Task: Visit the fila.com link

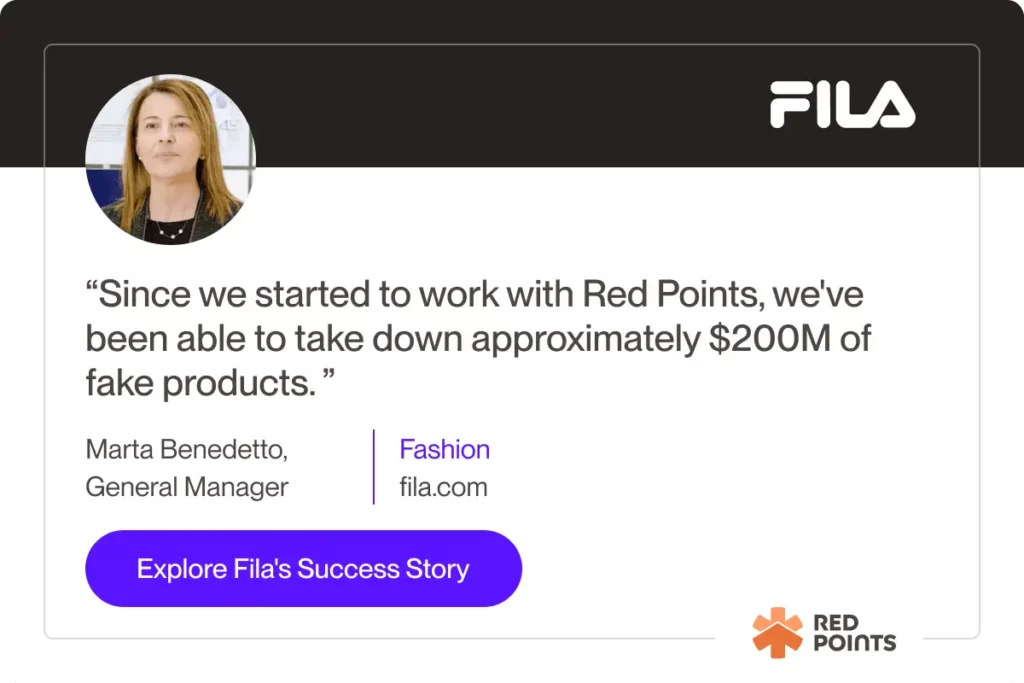Action: click(443, 487)
